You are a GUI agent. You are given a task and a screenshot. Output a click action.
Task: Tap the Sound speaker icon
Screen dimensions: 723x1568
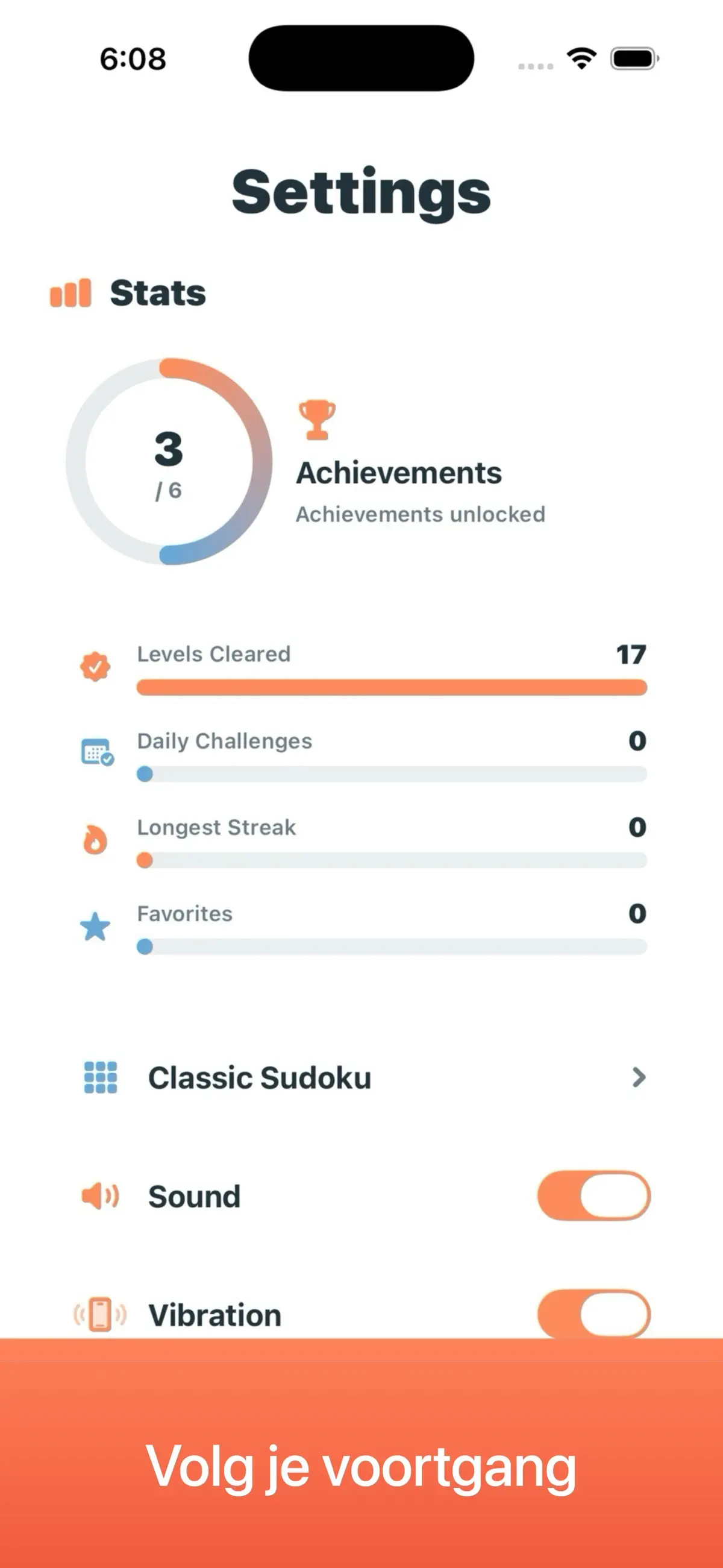click(101, 1195)
